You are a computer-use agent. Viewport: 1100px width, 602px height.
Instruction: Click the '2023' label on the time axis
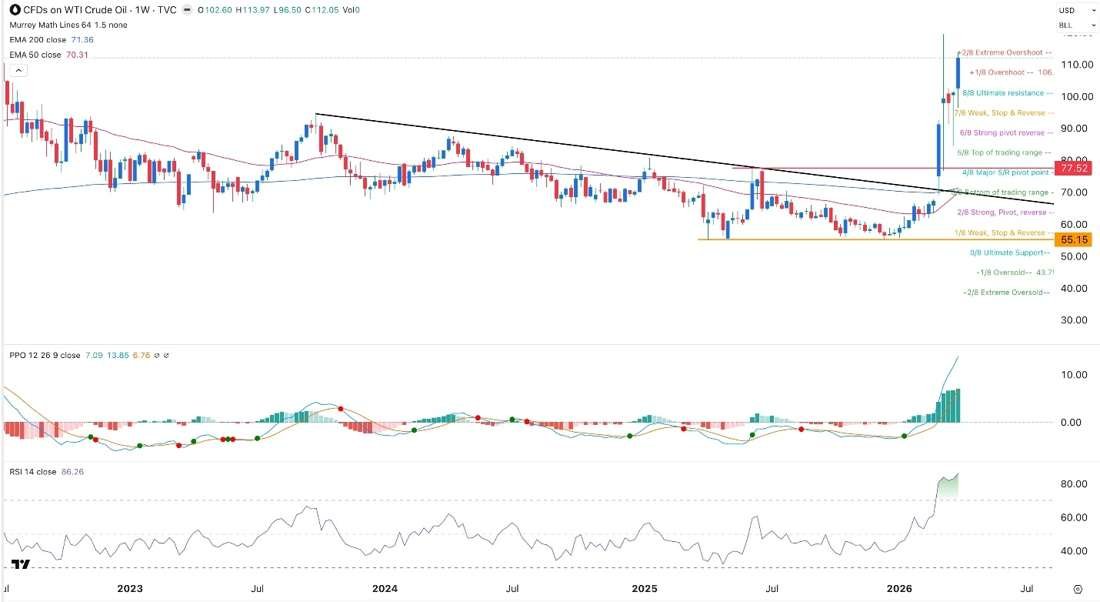tap(130, 588)
